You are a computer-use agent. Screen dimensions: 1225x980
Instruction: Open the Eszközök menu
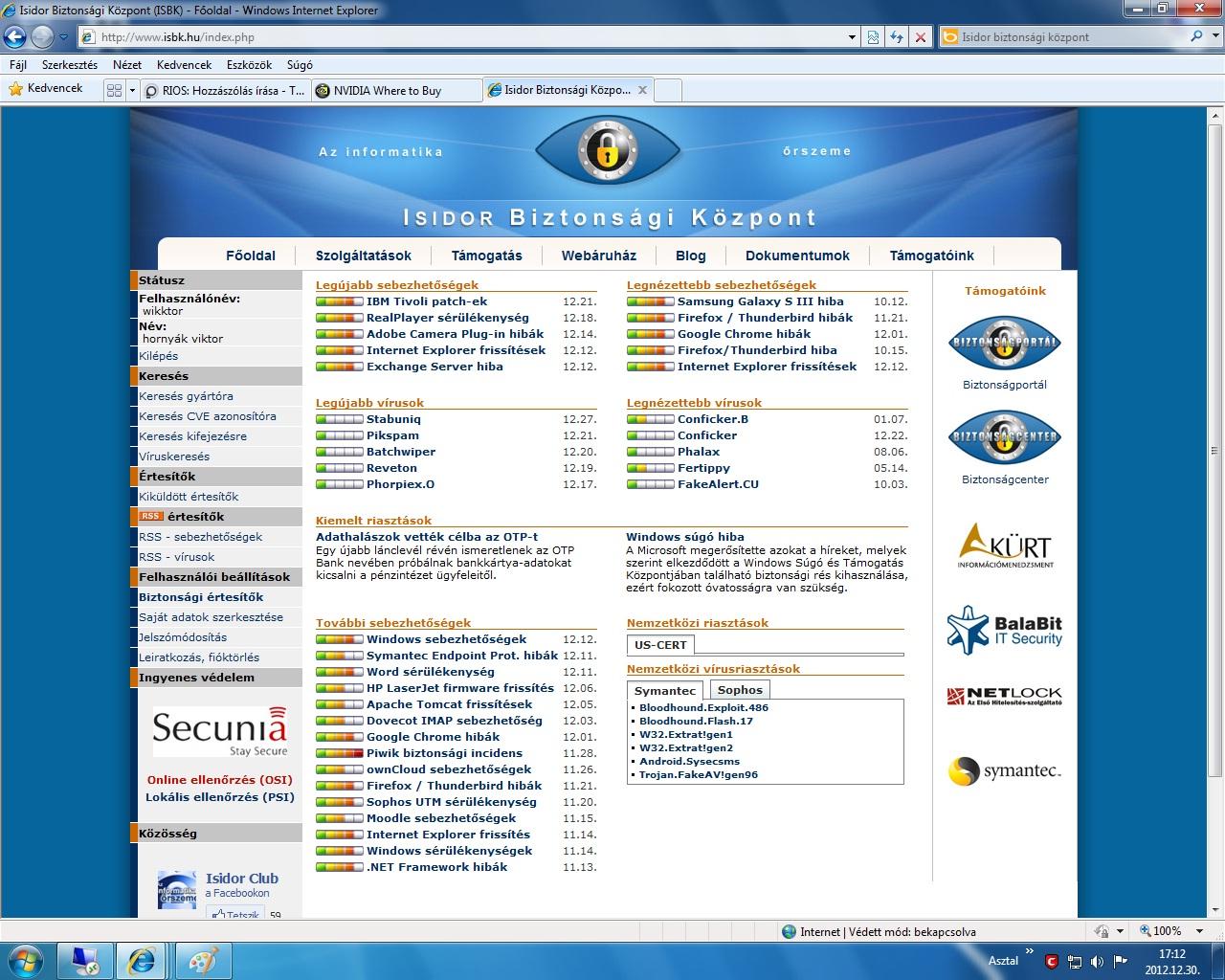click(250, 65)
